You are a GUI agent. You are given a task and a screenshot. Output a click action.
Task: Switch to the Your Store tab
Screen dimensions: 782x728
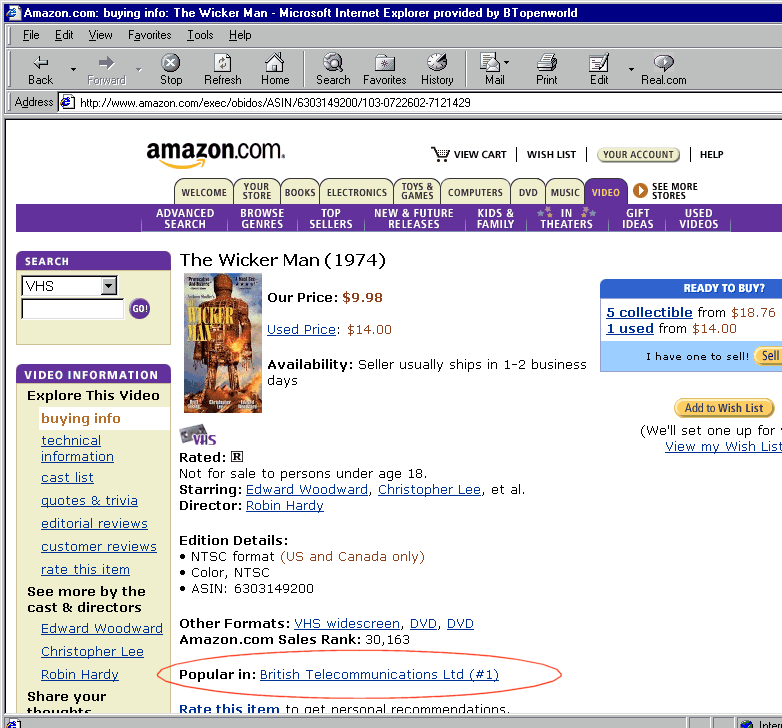click(257, 191)
